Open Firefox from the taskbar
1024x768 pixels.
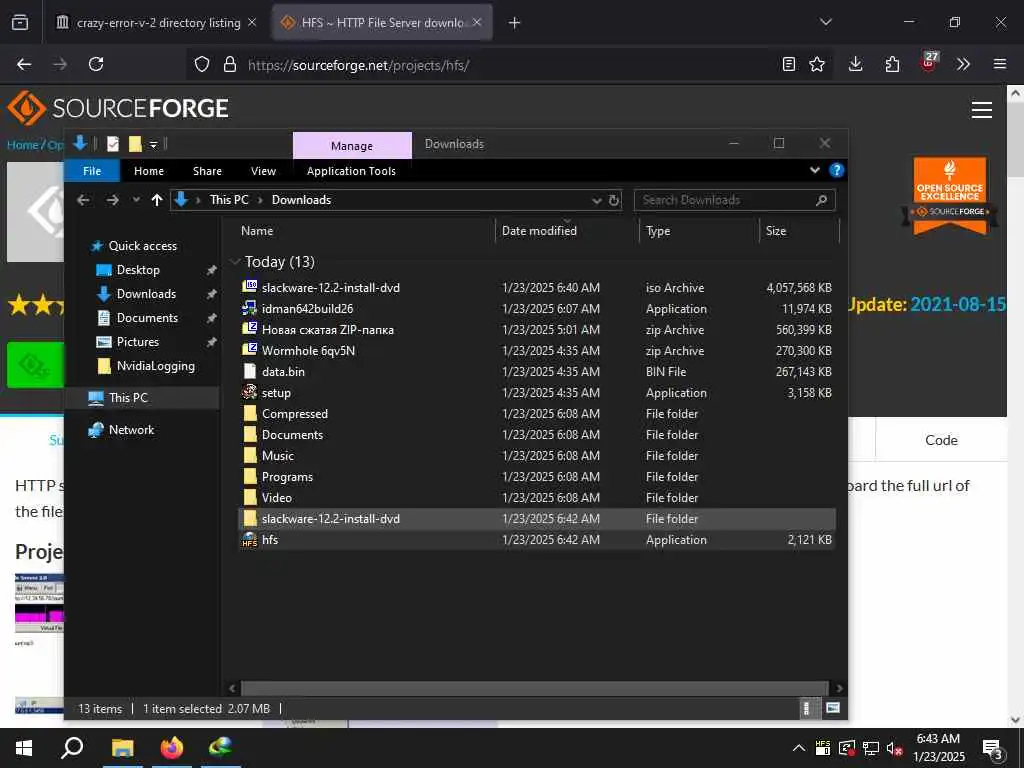pyautogui.click(x=172, y=748)
